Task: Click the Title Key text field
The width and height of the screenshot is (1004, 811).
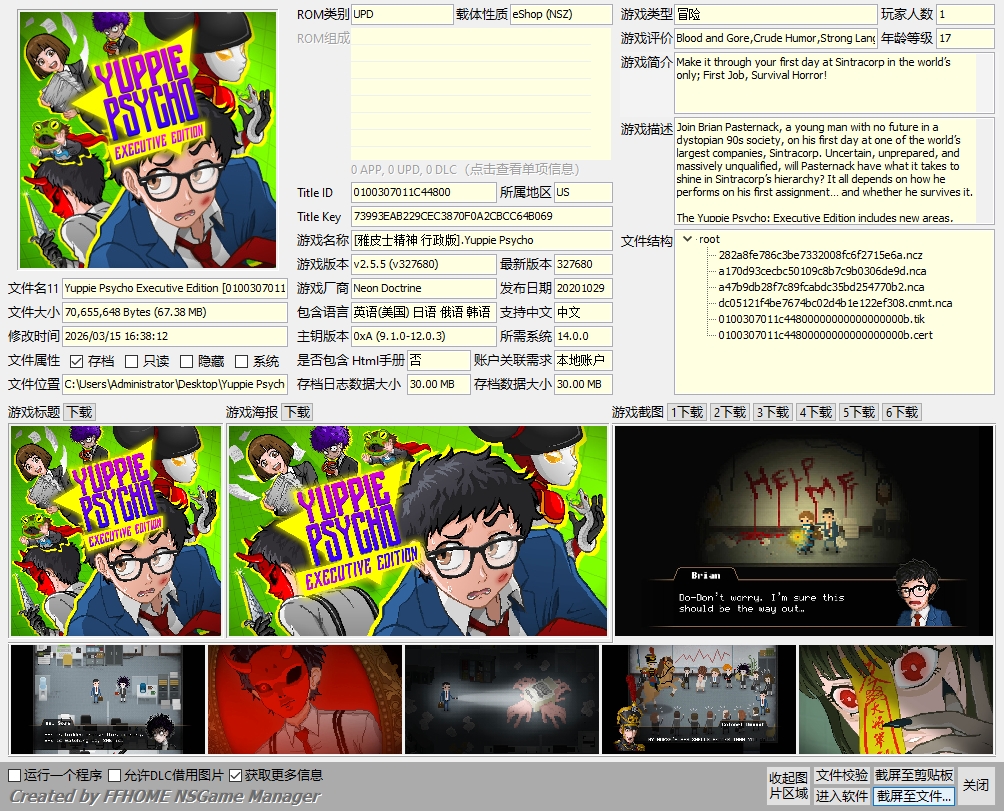Action: coord(481,217)
